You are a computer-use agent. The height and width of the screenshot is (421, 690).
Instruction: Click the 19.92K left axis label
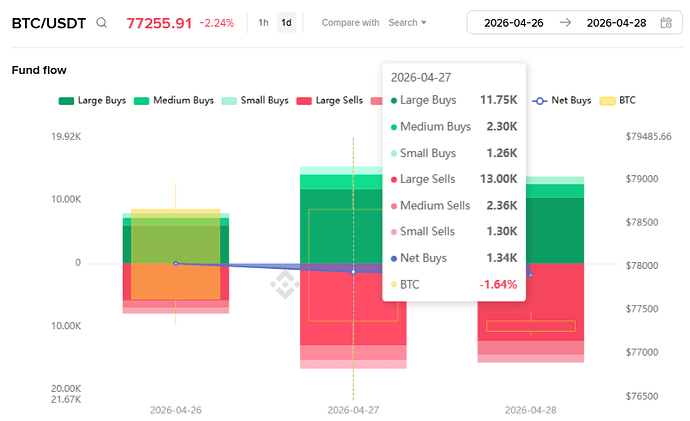(x=66, y=136)
